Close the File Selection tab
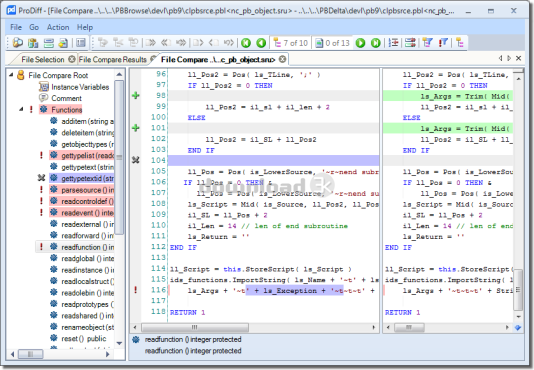This screenshot has width=534, height=370. click(72, 59)
